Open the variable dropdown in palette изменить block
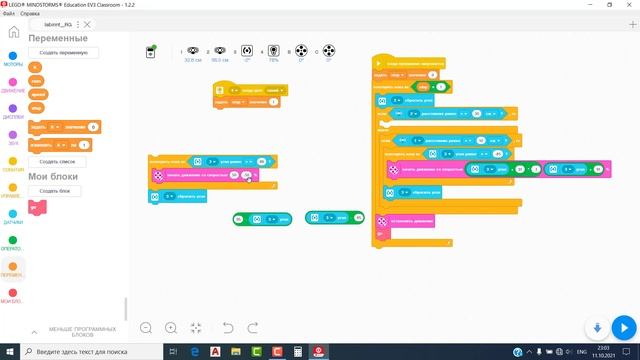Screen dimensions: 640x360 [x=61, y=145]
